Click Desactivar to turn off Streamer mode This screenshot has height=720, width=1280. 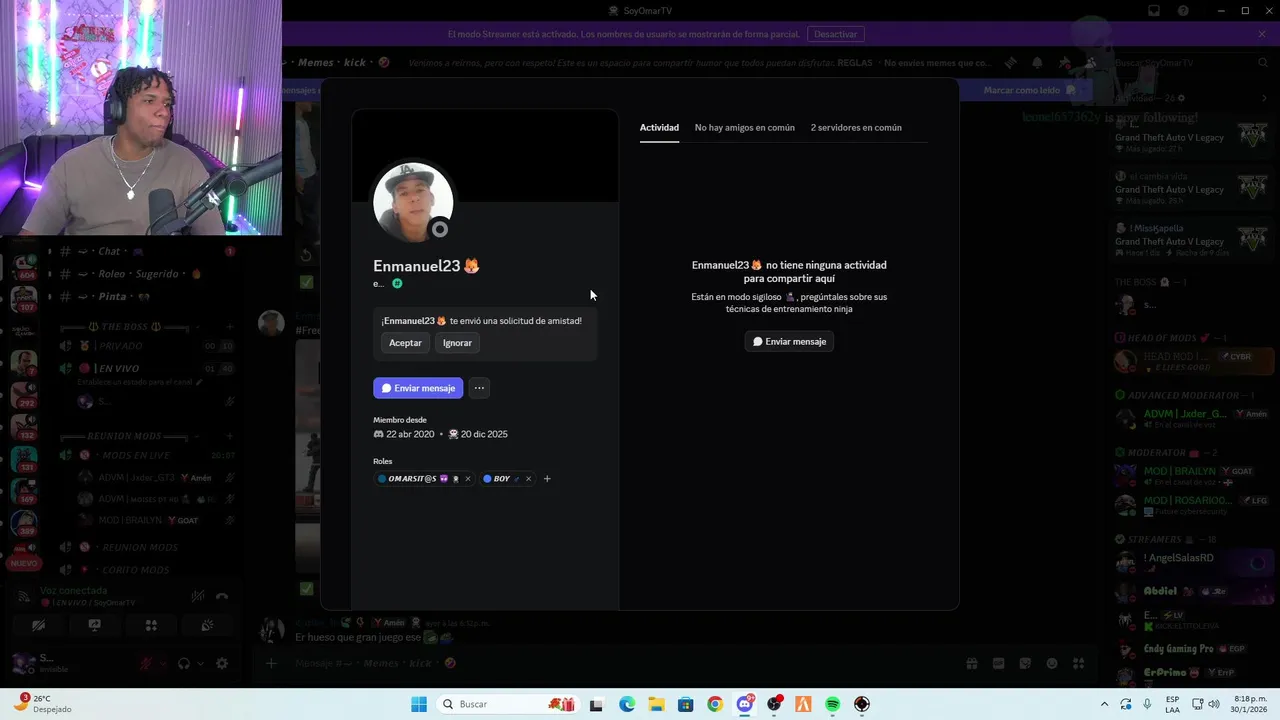[x=835, y=34]
